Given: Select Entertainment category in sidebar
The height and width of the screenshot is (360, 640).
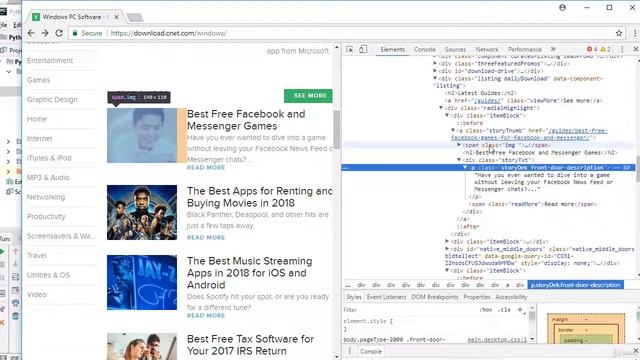Looking at the screenshot, I should 50,60.
